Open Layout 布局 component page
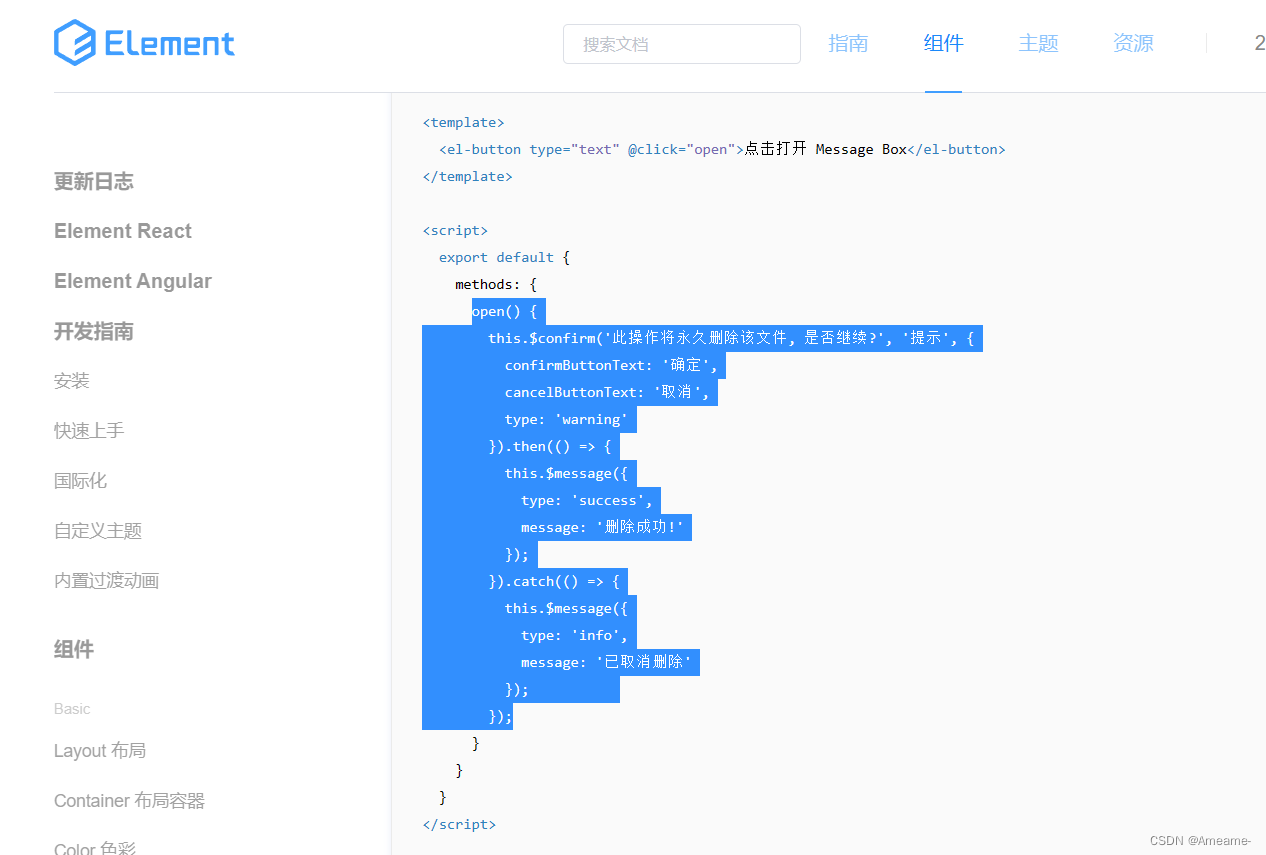Viewport: 1266px width, 855px height. (x=100, y=751)
